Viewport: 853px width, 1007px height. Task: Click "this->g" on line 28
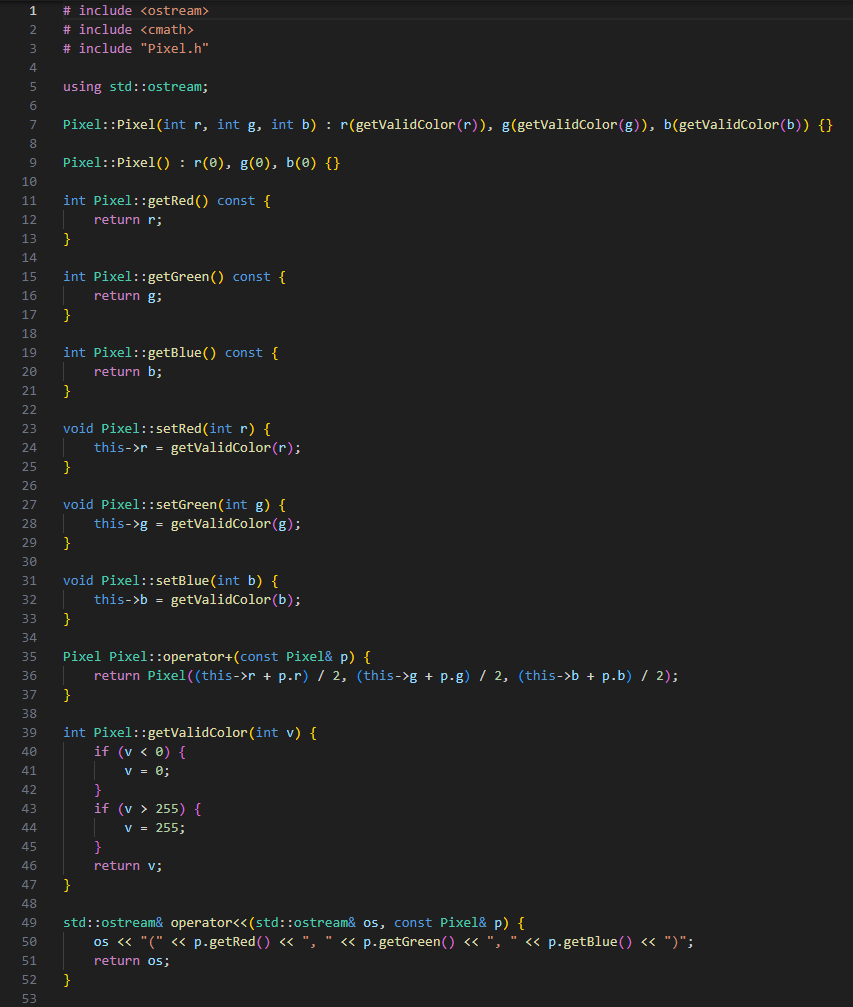coord(121,523)
